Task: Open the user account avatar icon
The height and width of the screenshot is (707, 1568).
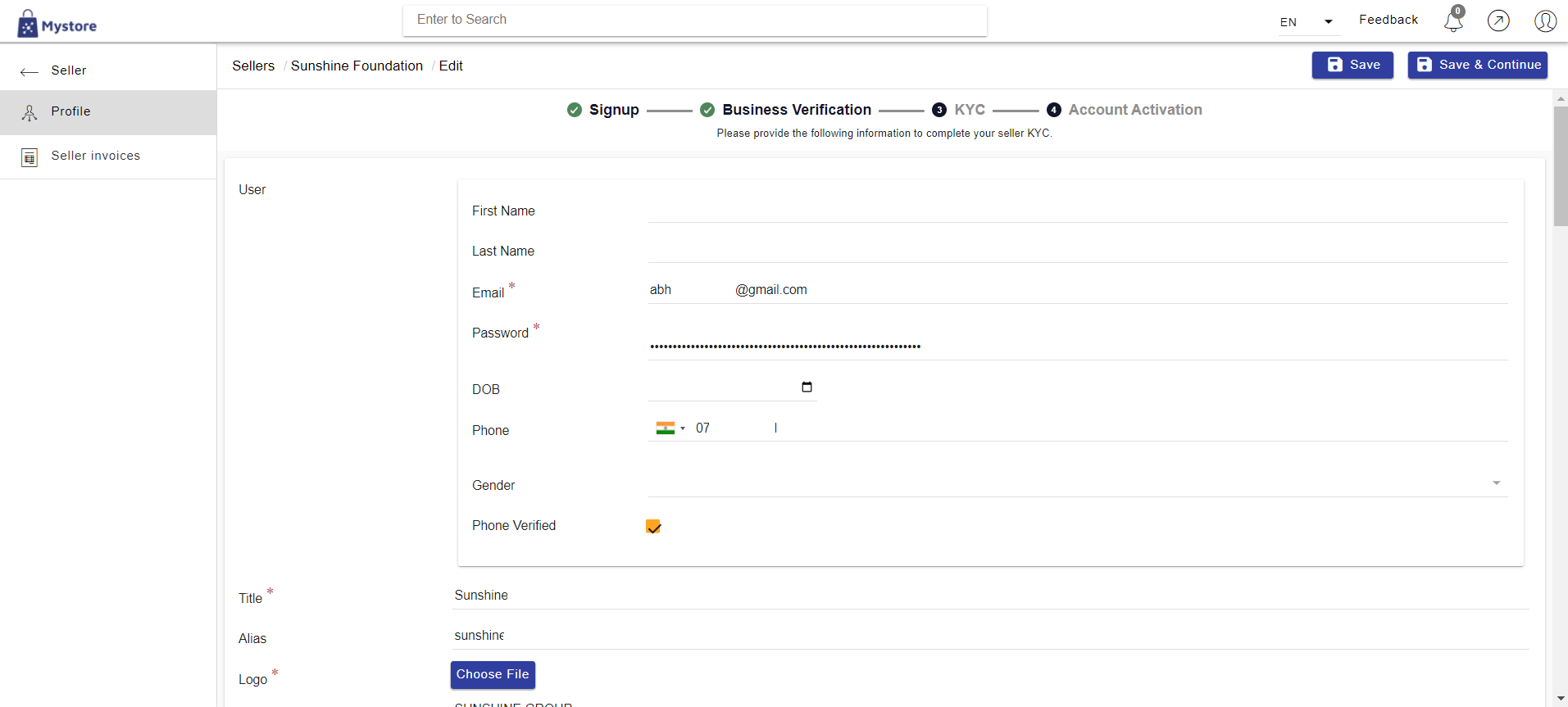Action: 1545,20
